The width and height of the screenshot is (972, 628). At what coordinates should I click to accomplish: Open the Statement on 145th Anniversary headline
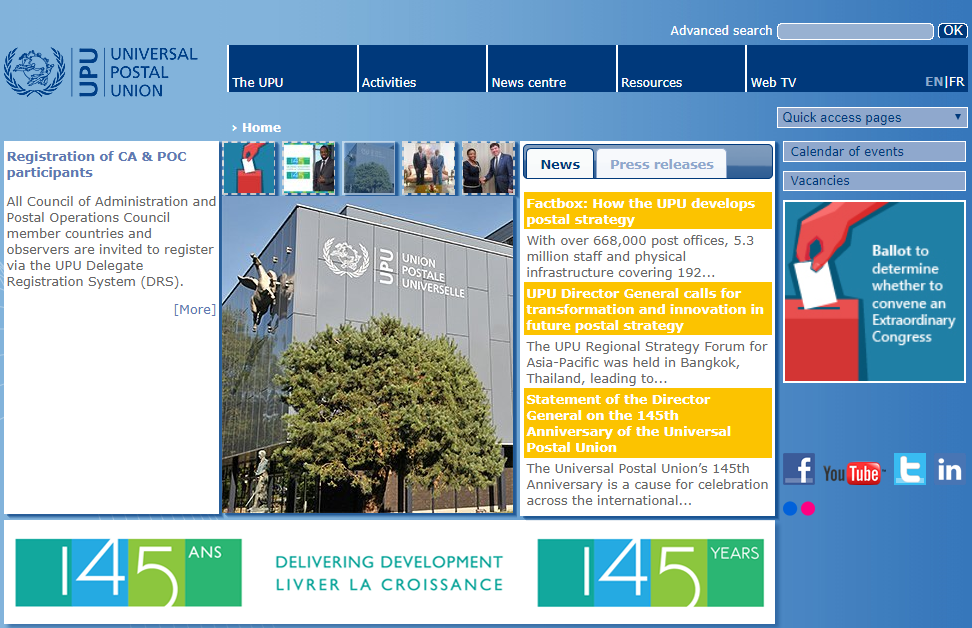pyautogui.click(x=647, y=423)
